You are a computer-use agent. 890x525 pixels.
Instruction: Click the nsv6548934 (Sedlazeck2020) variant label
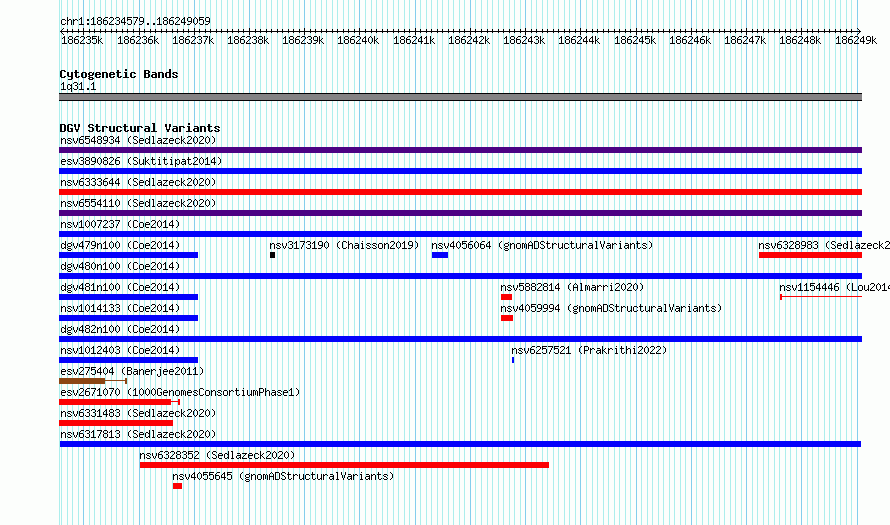[138, 140]
